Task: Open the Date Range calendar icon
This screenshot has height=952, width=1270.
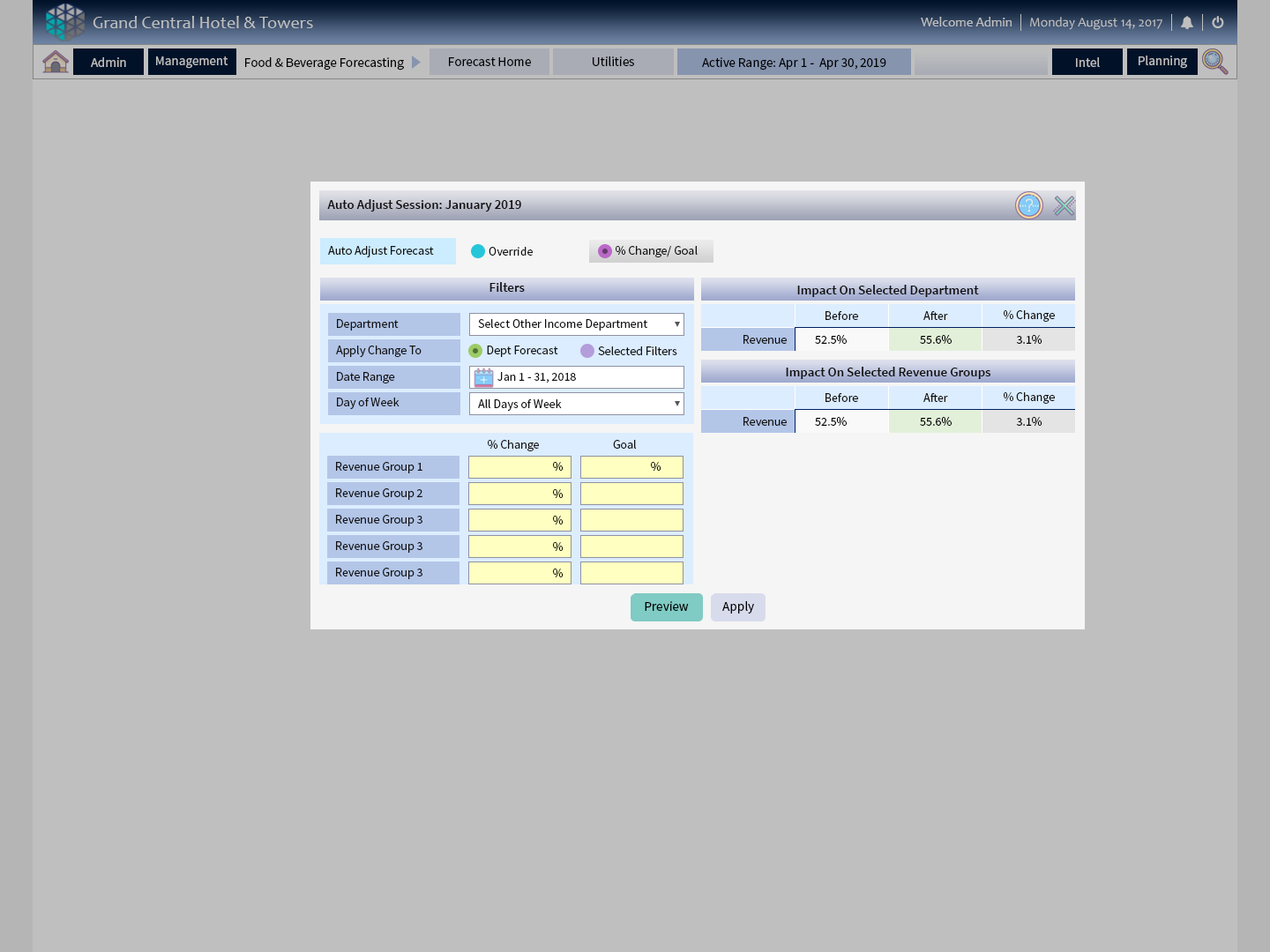Action: click(483, 377)
